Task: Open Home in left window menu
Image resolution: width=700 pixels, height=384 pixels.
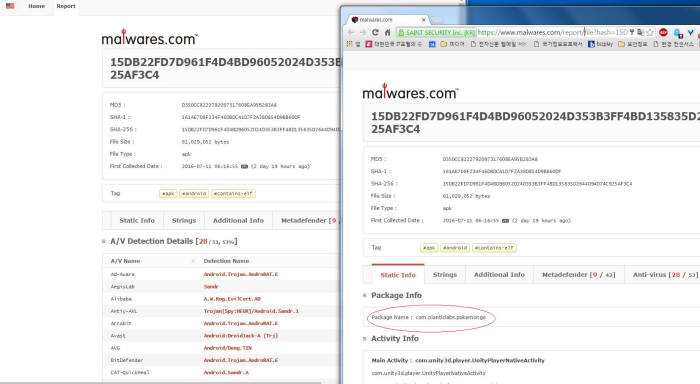Action: click(x=37, y=6)
